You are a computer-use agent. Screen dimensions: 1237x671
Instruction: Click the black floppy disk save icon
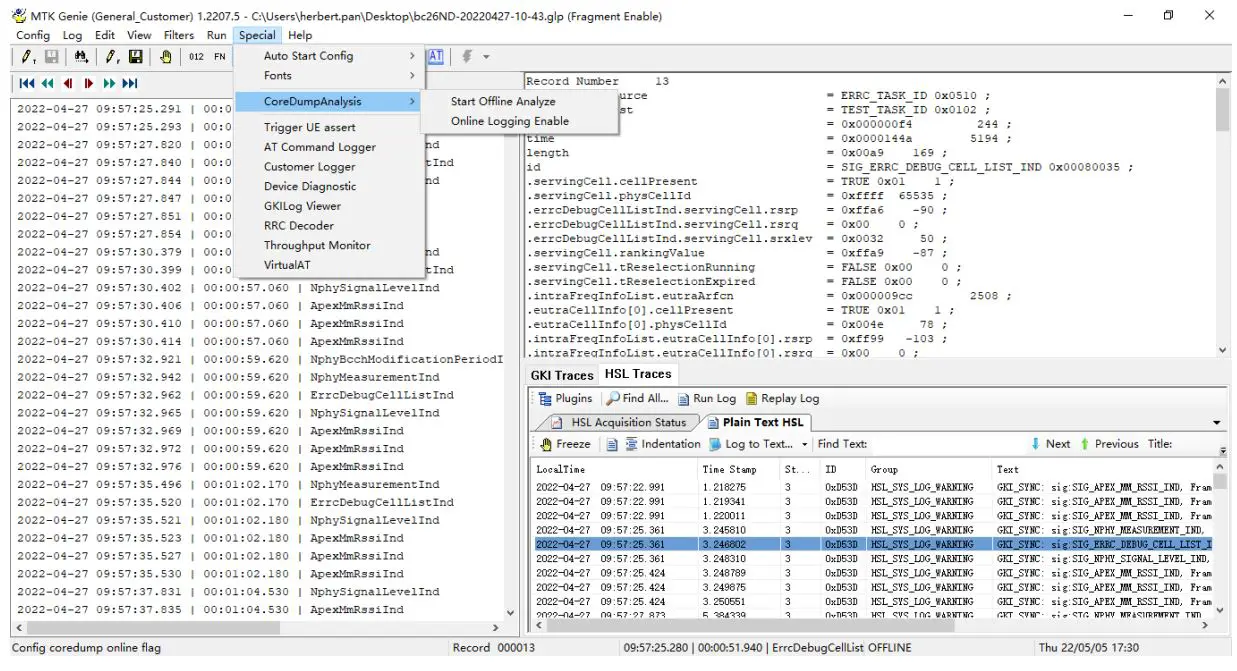pyautogui.click(x=135, y=57)
